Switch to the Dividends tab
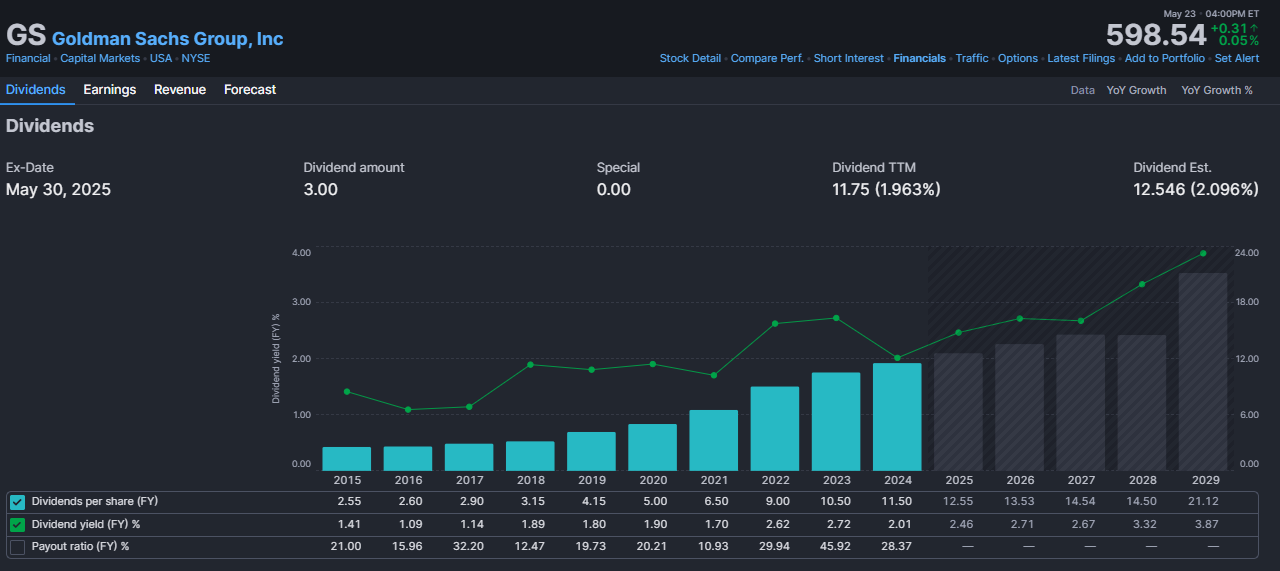Image resolution: width=1280 pixels, height=571 pixels. pyautogui.click(x=36, y=90)
